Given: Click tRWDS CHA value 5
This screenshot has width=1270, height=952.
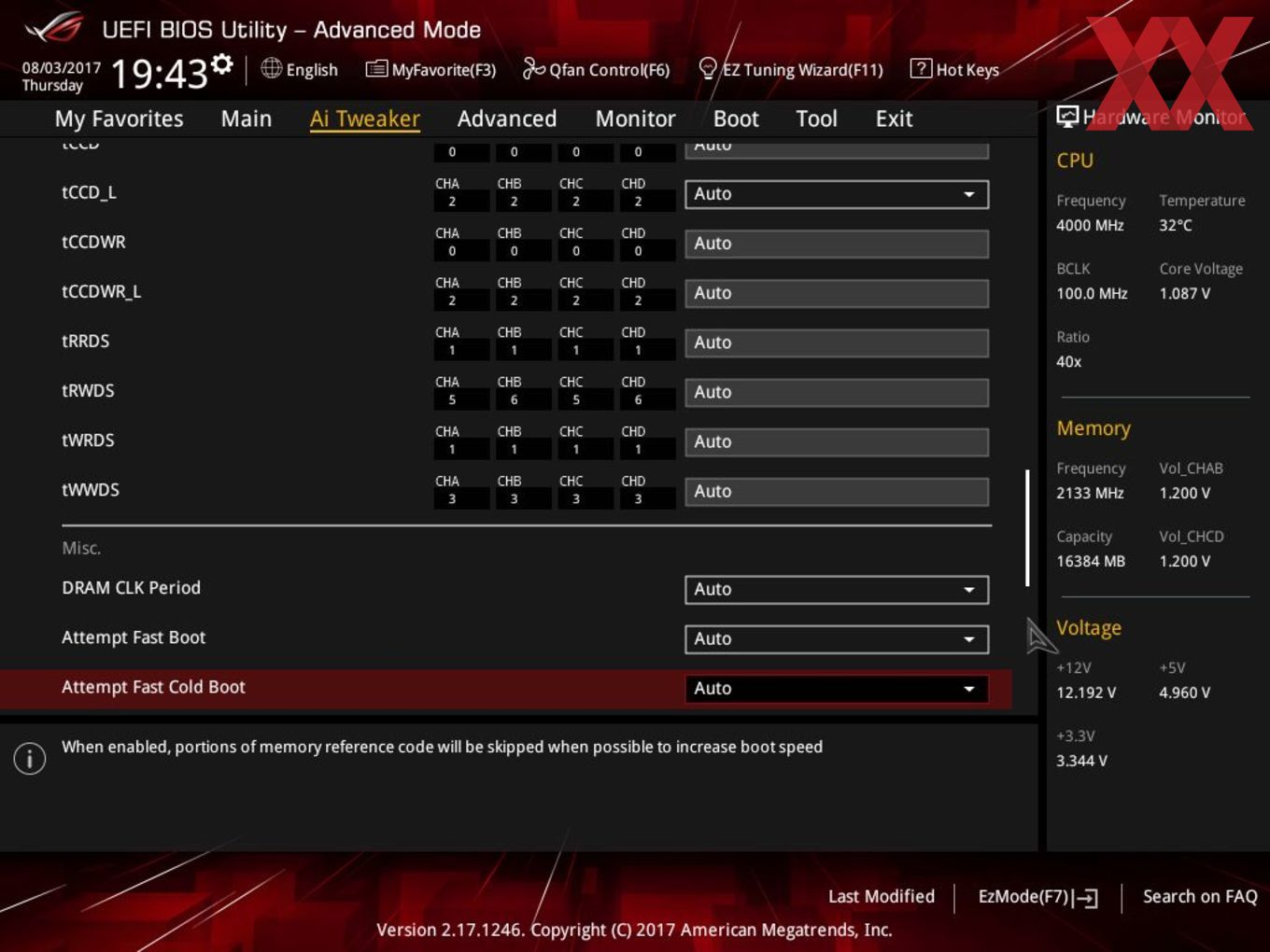Looking at the screenshot, I should click(452, 399).
